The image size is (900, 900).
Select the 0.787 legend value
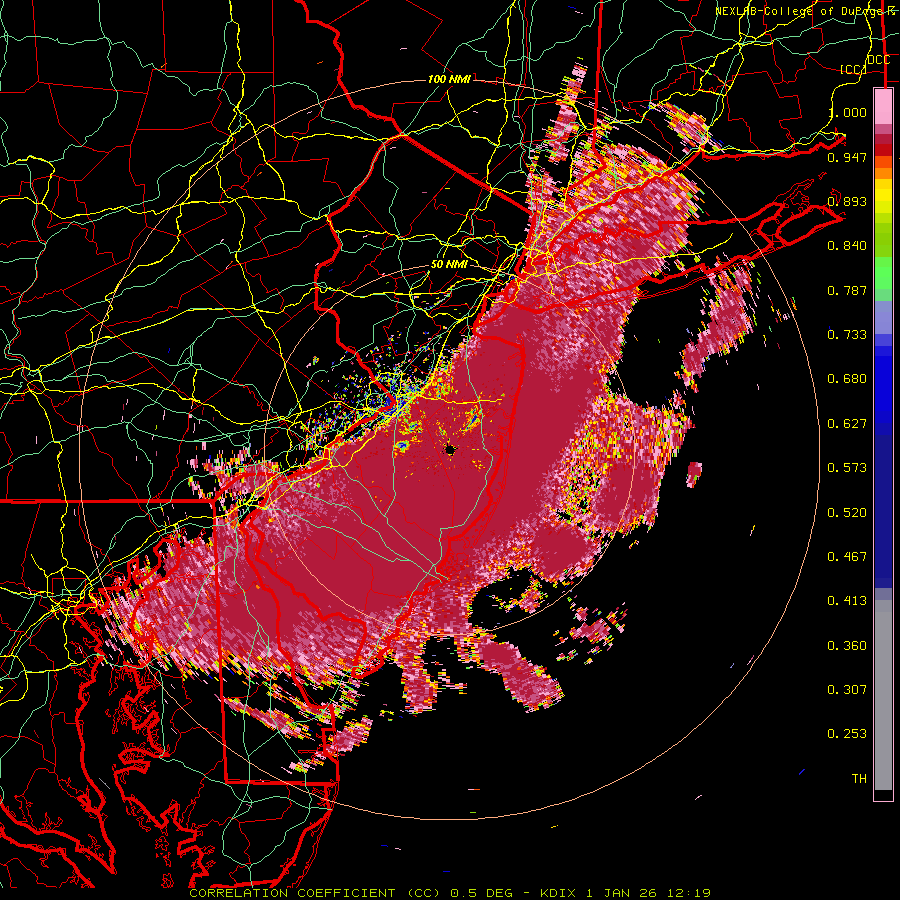coord(847,290)
